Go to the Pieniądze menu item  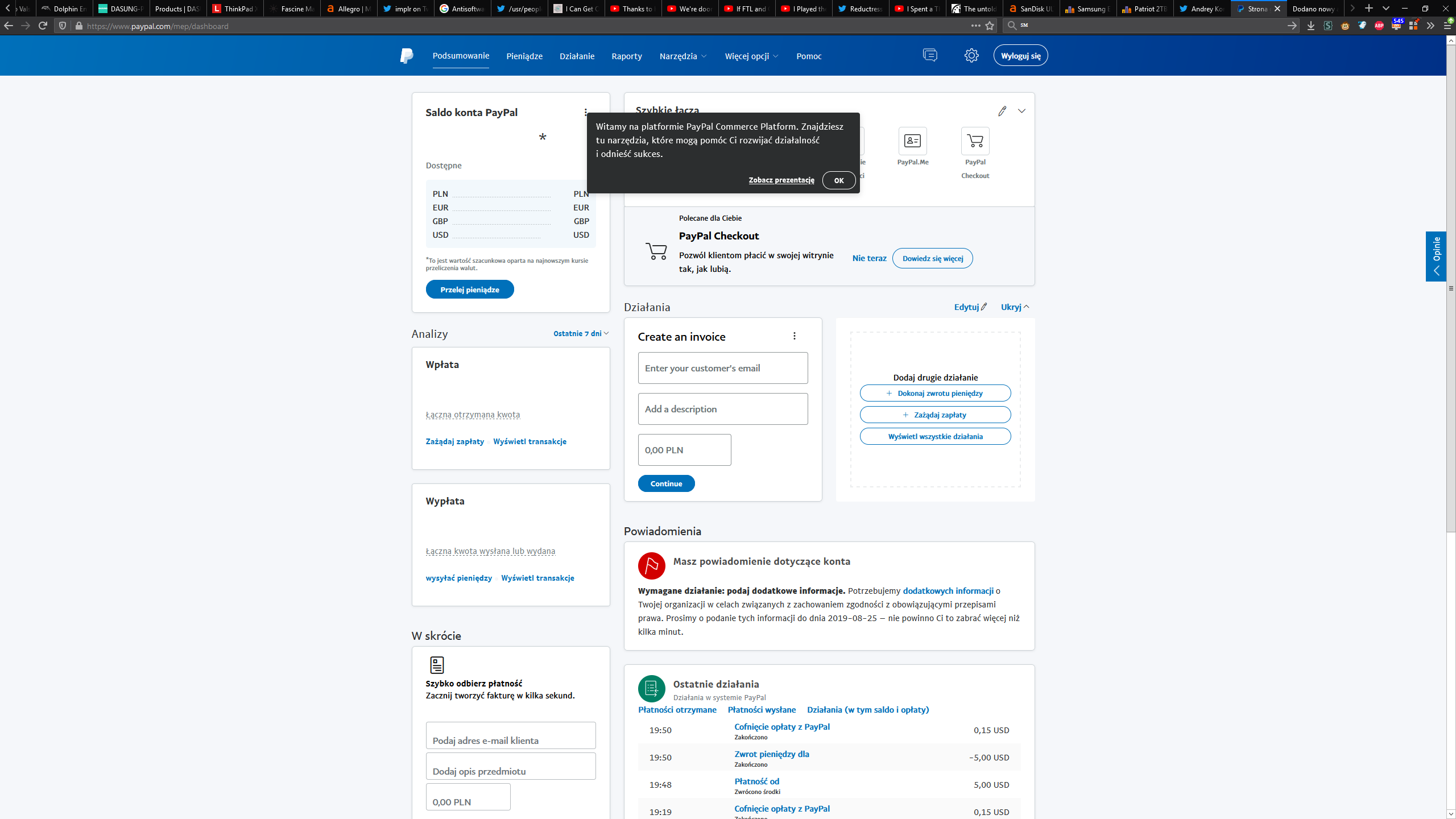[524, 56]
